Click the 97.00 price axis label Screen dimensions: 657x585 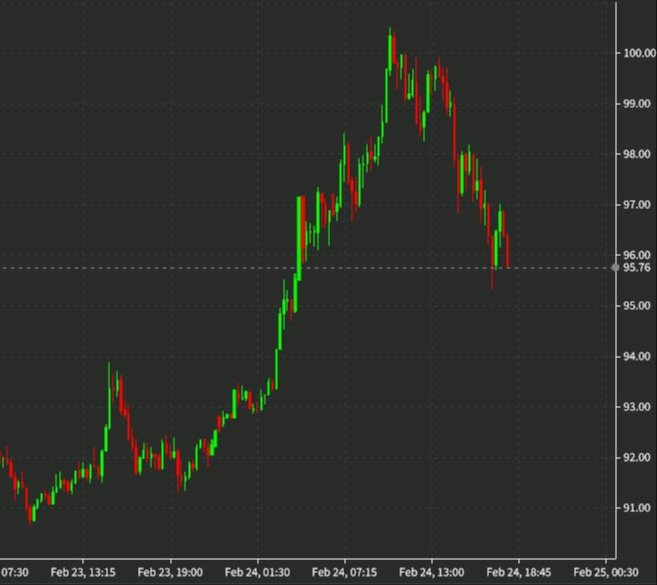pos(636,205)
